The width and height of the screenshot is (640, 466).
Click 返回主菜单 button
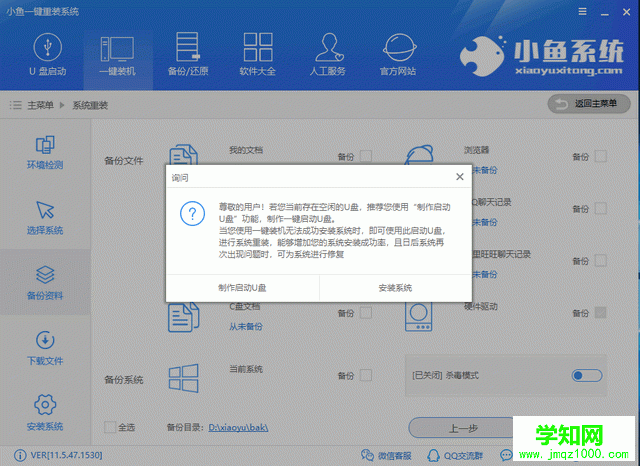(x=589, y=104)
